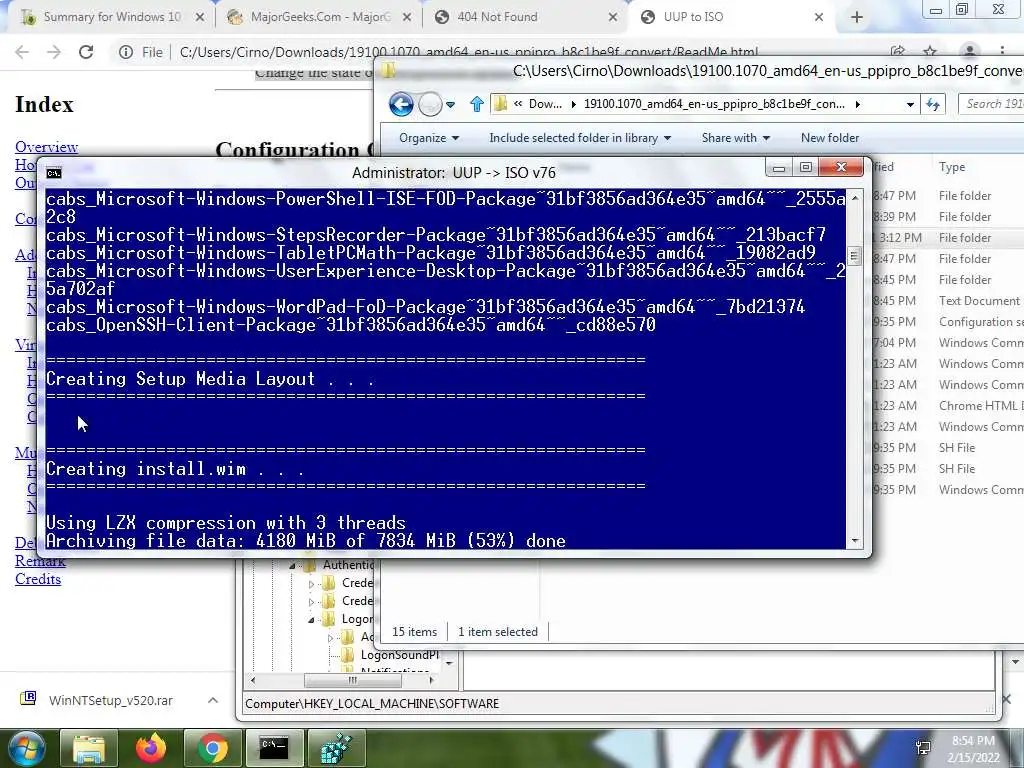Open the Credits link in Index
1024x768 pixels.
click(38, 579)
